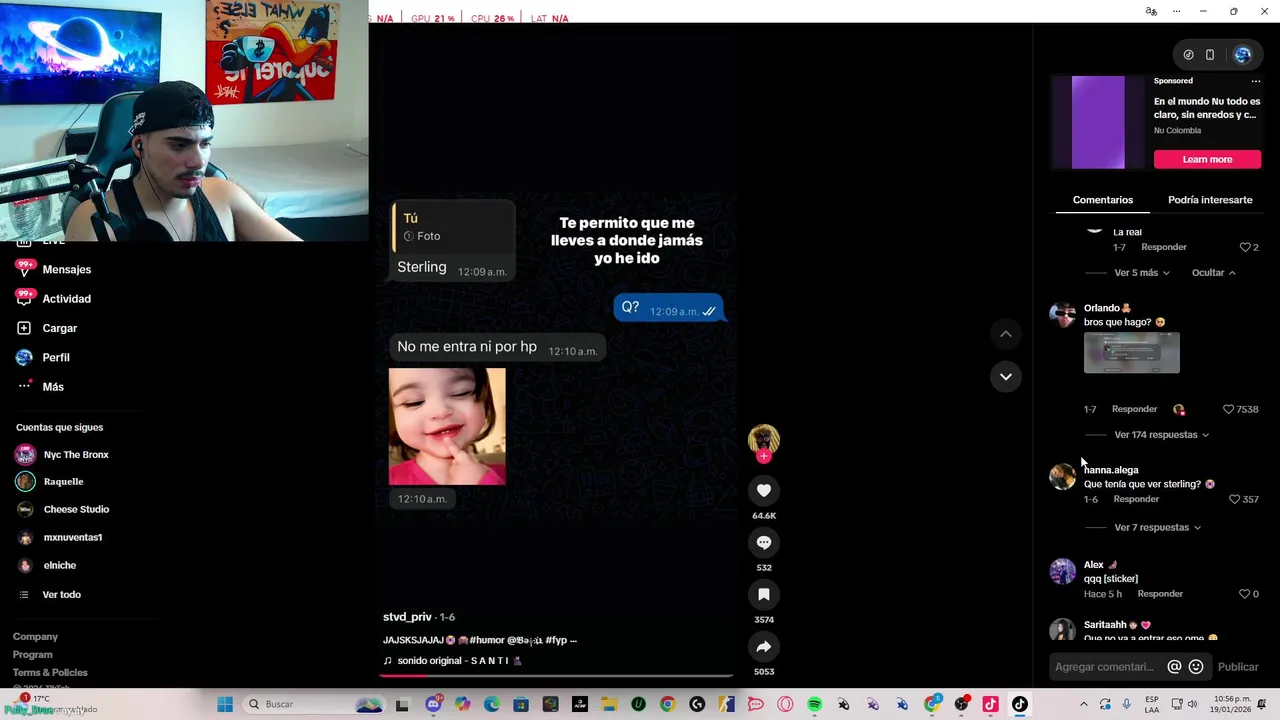Click Learn more on the sponsored ad
This screenshot has width=1280, height=720.
(1207, 159)
